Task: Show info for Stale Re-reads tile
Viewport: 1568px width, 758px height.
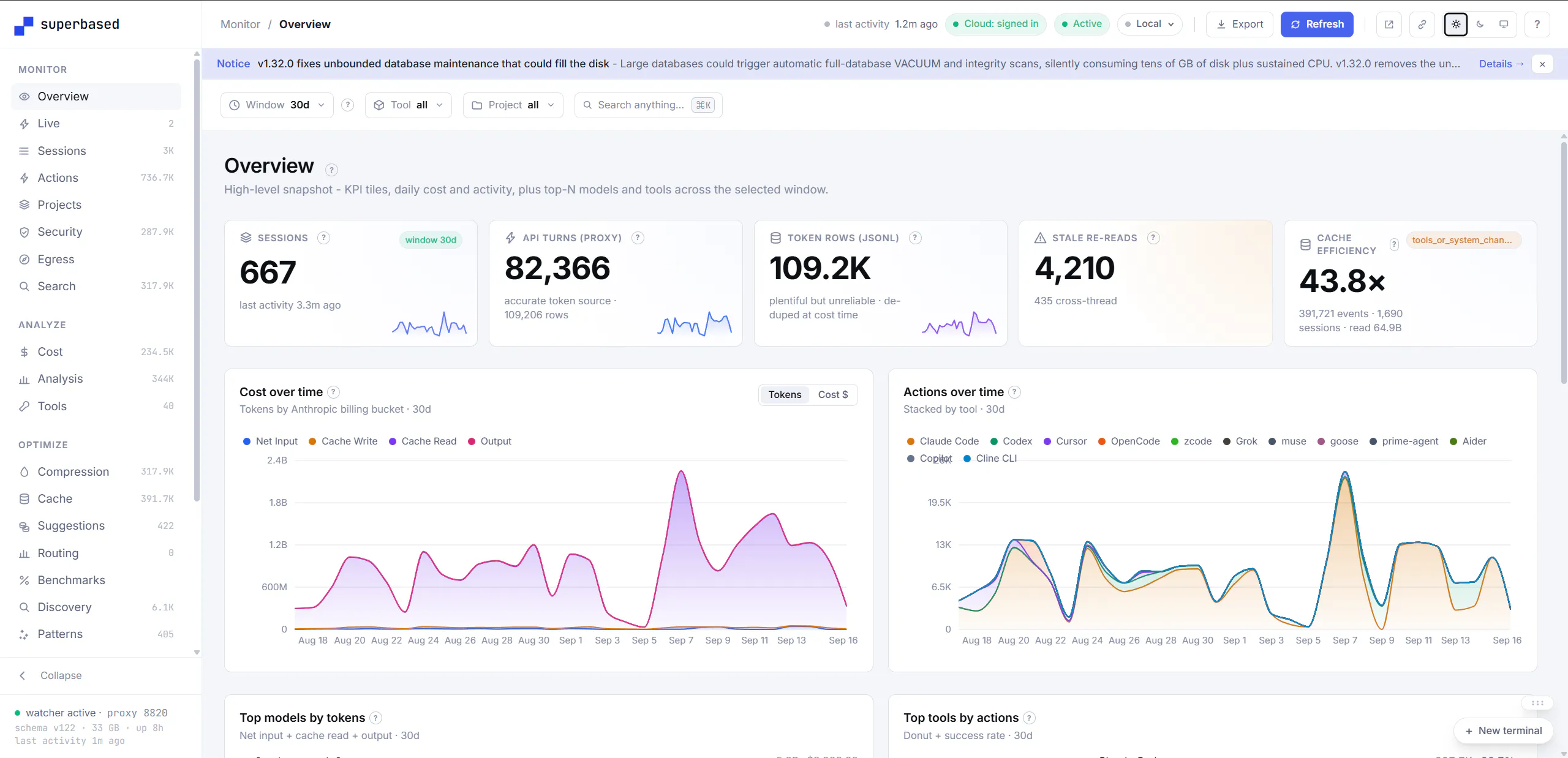Action: pyautogui.click(x=1153, y=238)
